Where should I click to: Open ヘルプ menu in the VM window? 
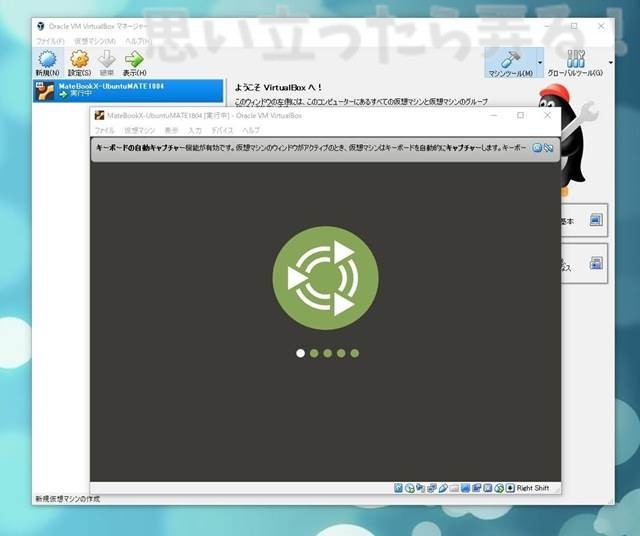click(x=251, y=130)
